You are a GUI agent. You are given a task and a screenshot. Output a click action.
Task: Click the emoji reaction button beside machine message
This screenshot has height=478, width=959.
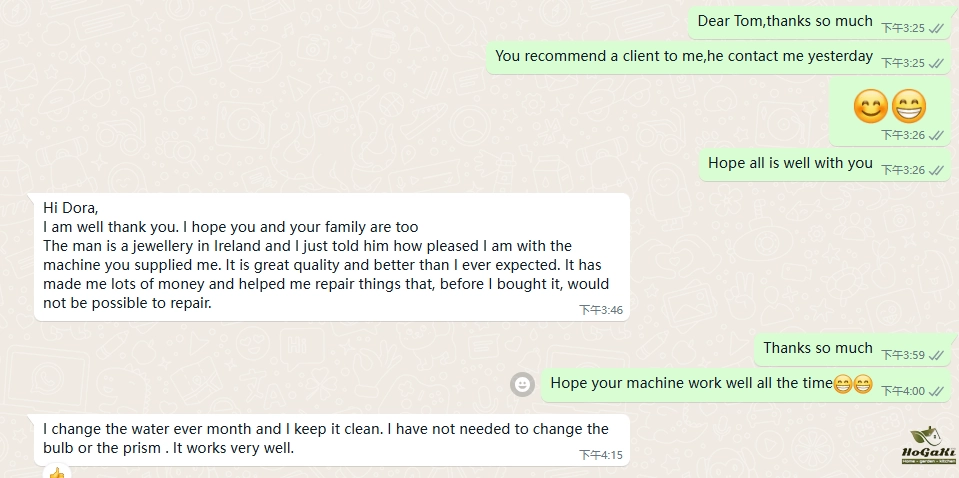click(x=522, y=384)
